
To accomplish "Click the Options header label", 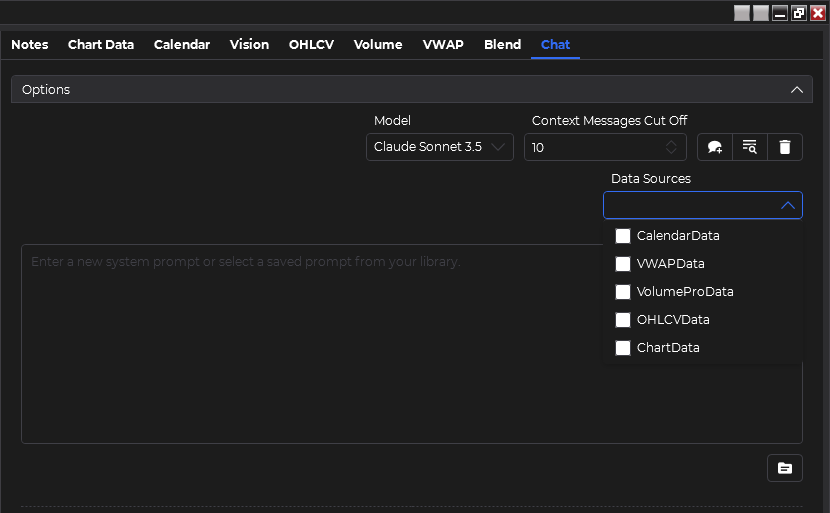I will [46, 89].
